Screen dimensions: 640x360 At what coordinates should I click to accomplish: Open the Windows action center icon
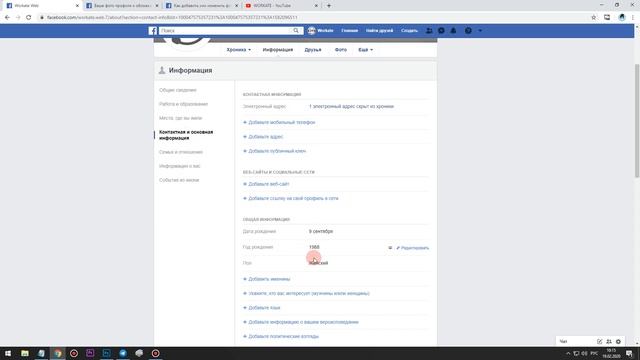tap(629, 353)
